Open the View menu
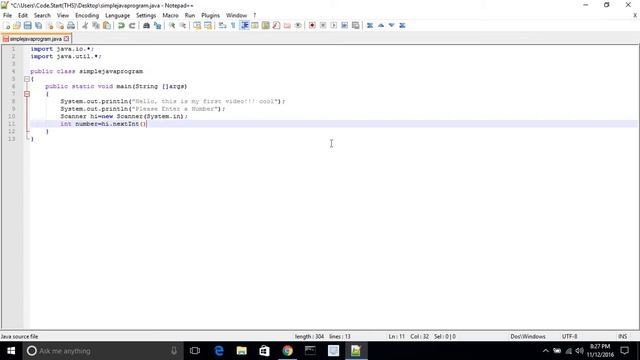 click(62, 15)
